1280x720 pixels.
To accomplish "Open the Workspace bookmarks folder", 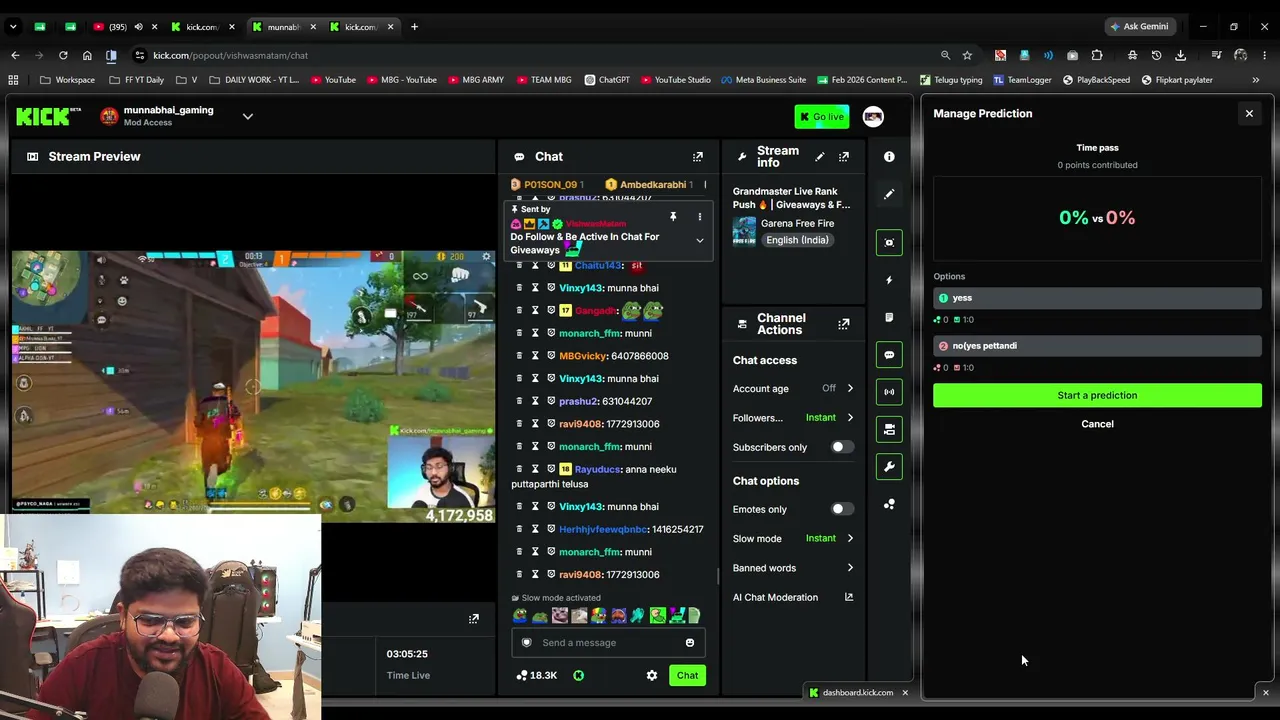I will coord(68,80).
